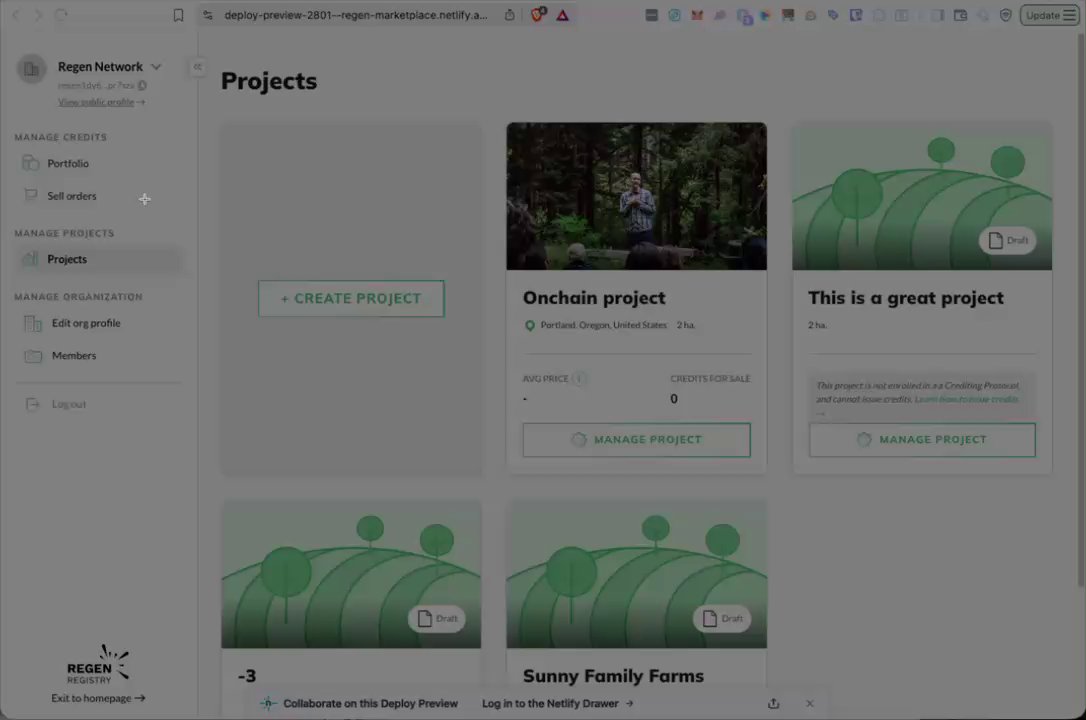The width and height of the screenshot is (1086, 720).
Task: Click Log in to the Netlify Drawer
Action: (x=558, y=703)
